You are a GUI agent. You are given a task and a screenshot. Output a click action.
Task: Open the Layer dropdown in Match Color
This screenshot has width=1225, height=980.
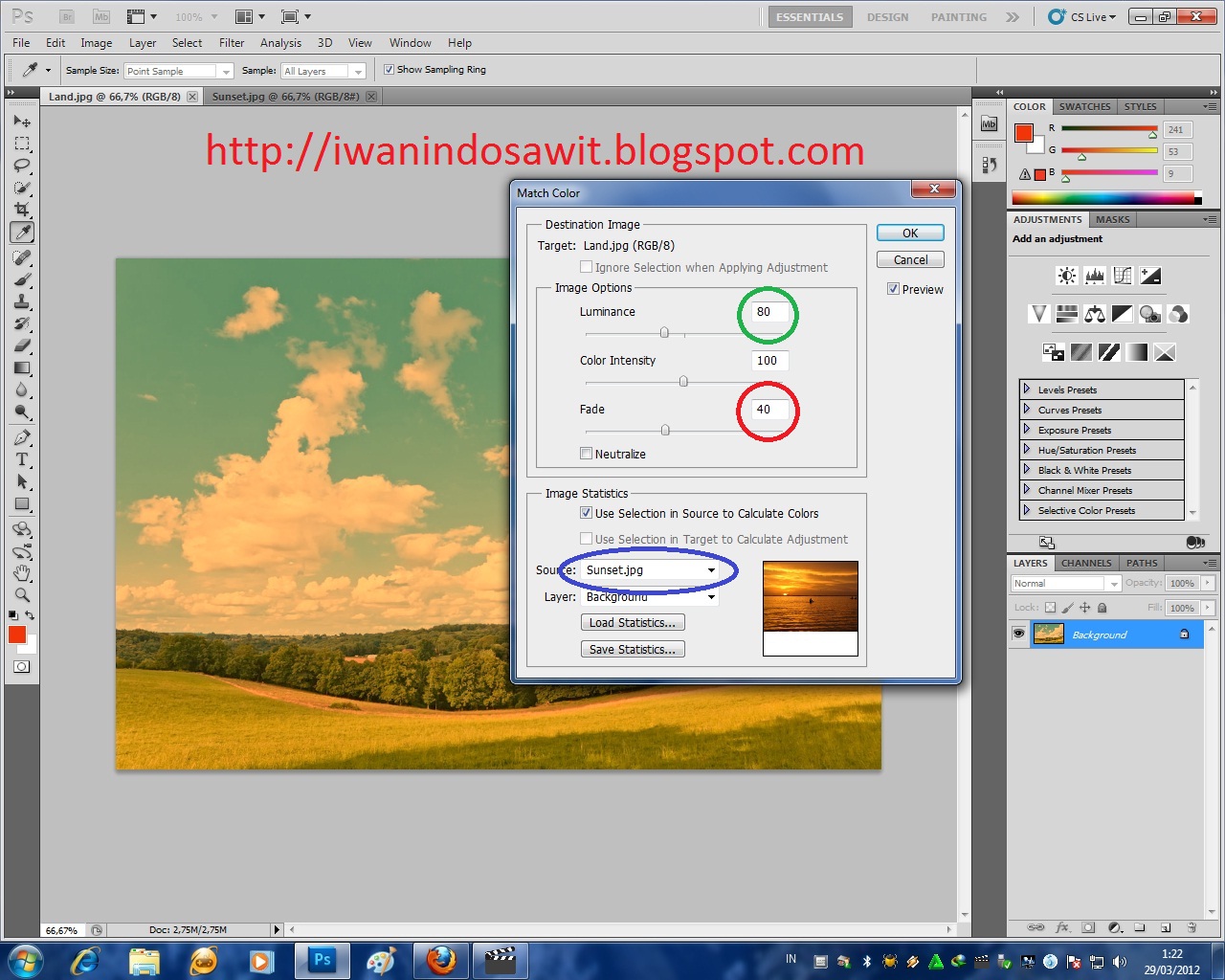650,597
